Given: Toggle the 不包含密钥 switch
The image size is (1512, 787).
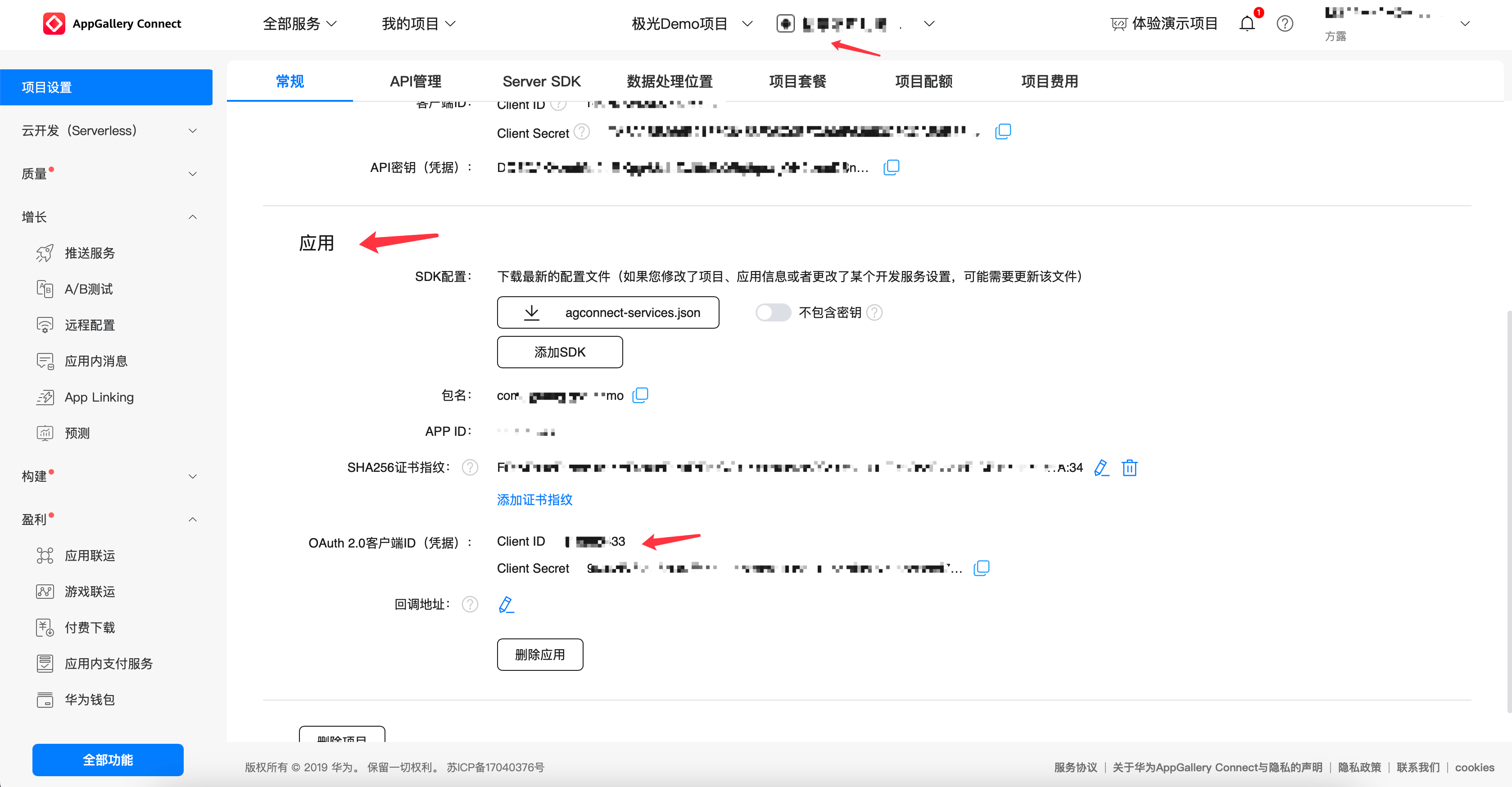Looking at the screenshot, I should point(773,312).
